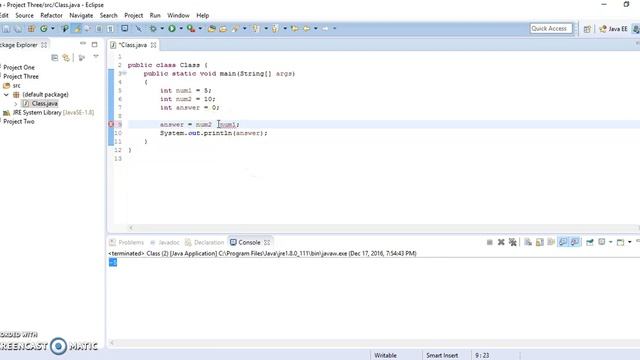Click the New Java Package icon
640x360 pixels.
[31, 29]
